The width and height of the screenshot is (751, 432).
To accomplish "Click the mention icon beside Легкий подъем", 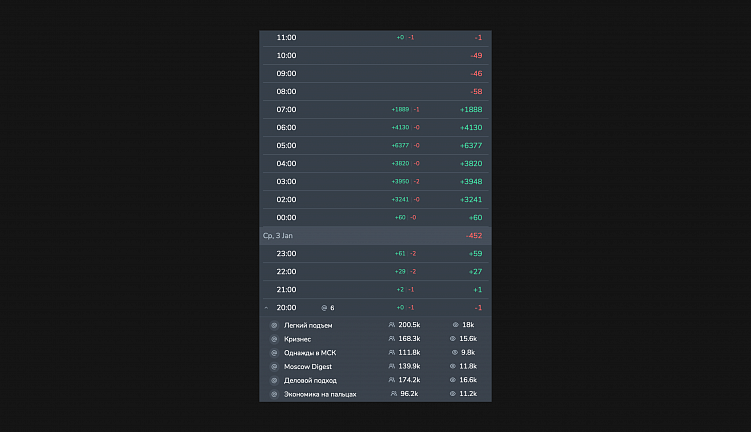I will pyautogui.click(x=274, y=325).
